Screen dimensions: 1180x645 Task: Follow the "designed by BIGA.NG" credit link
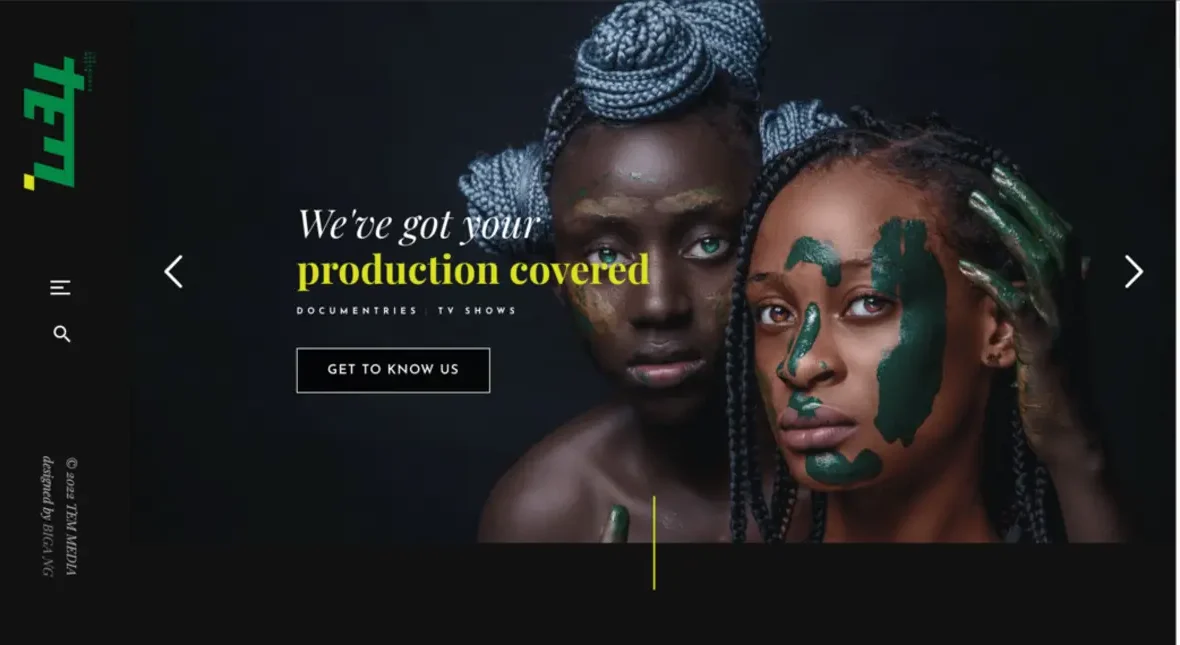(47, 516)
